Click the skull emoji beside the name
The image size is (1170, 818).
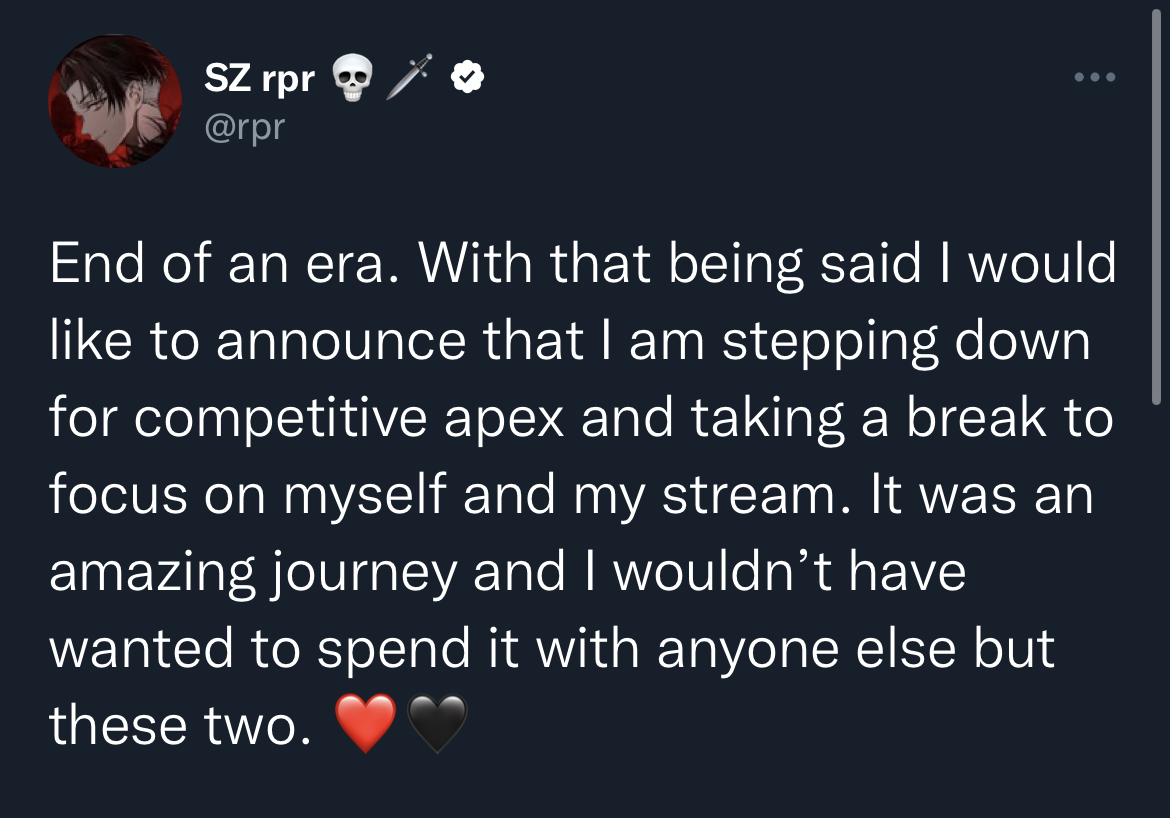(348, 78)
